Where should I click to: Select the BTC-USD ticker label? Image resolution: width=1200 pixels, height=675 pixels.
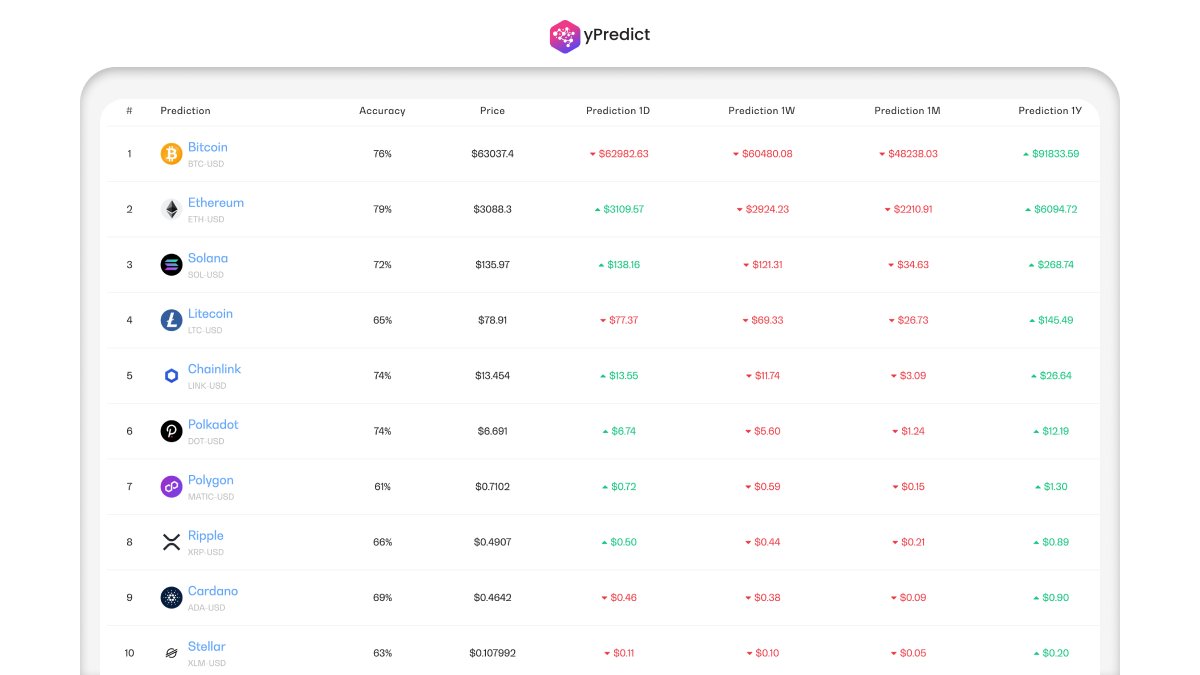click(206, 164)
